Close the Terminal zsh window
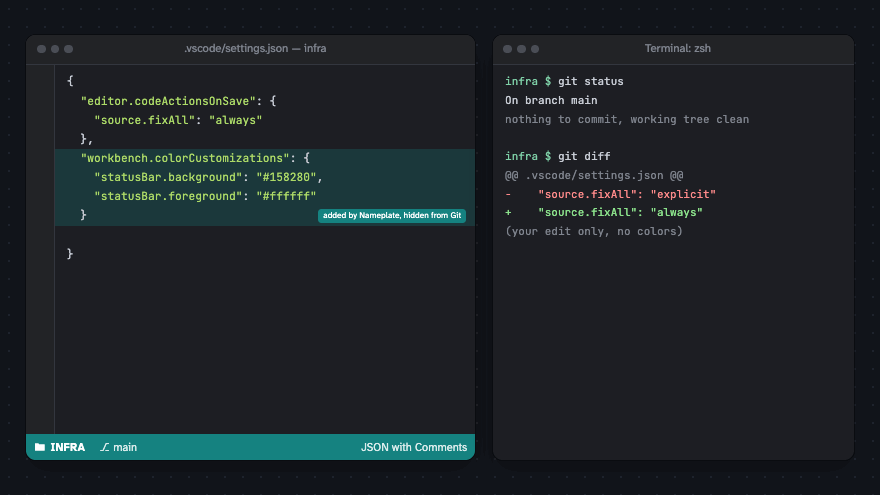 point(508,49)
